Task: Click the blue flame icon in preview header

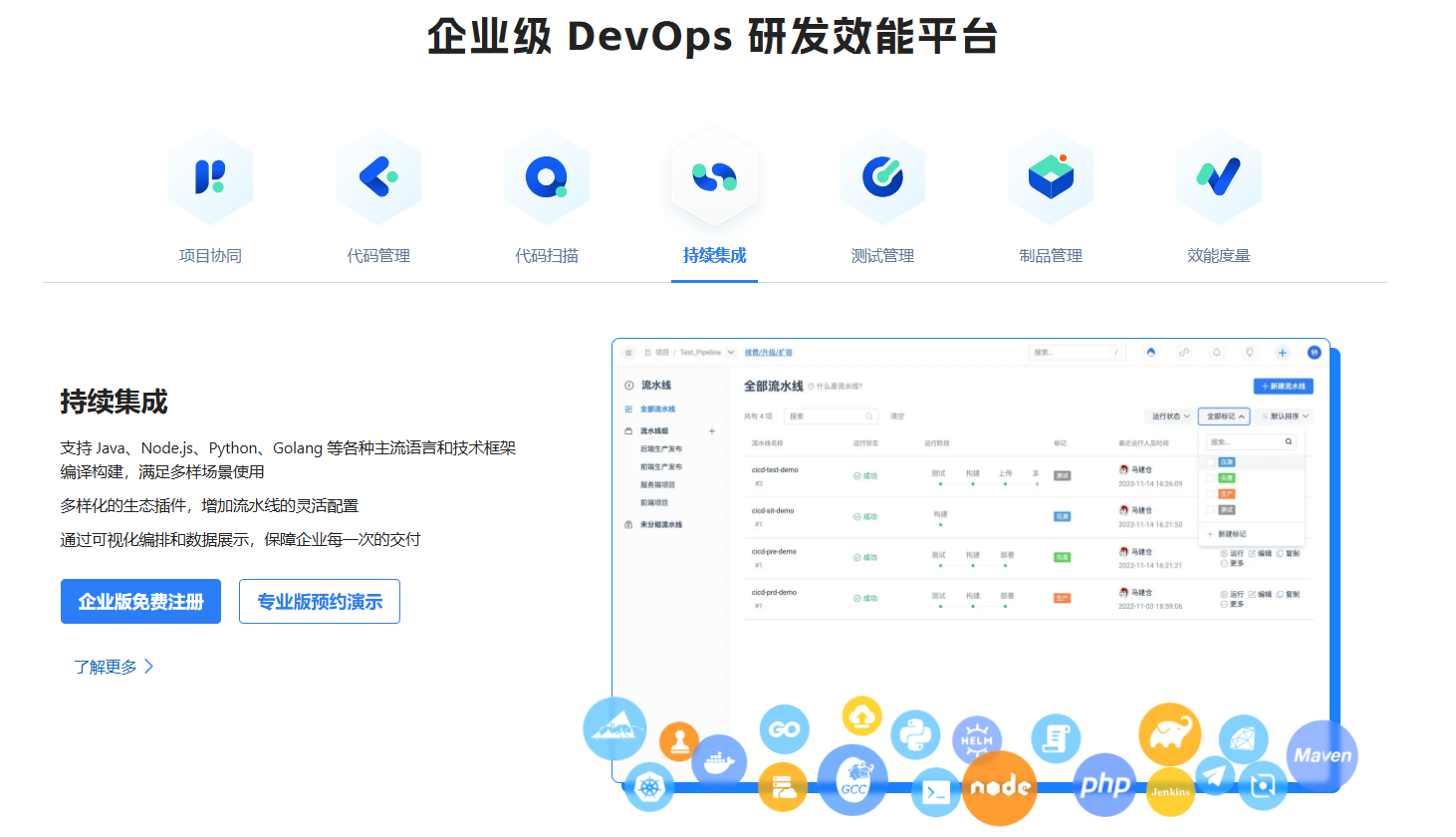Action: pyautogui.click(x=1151, y=353)
